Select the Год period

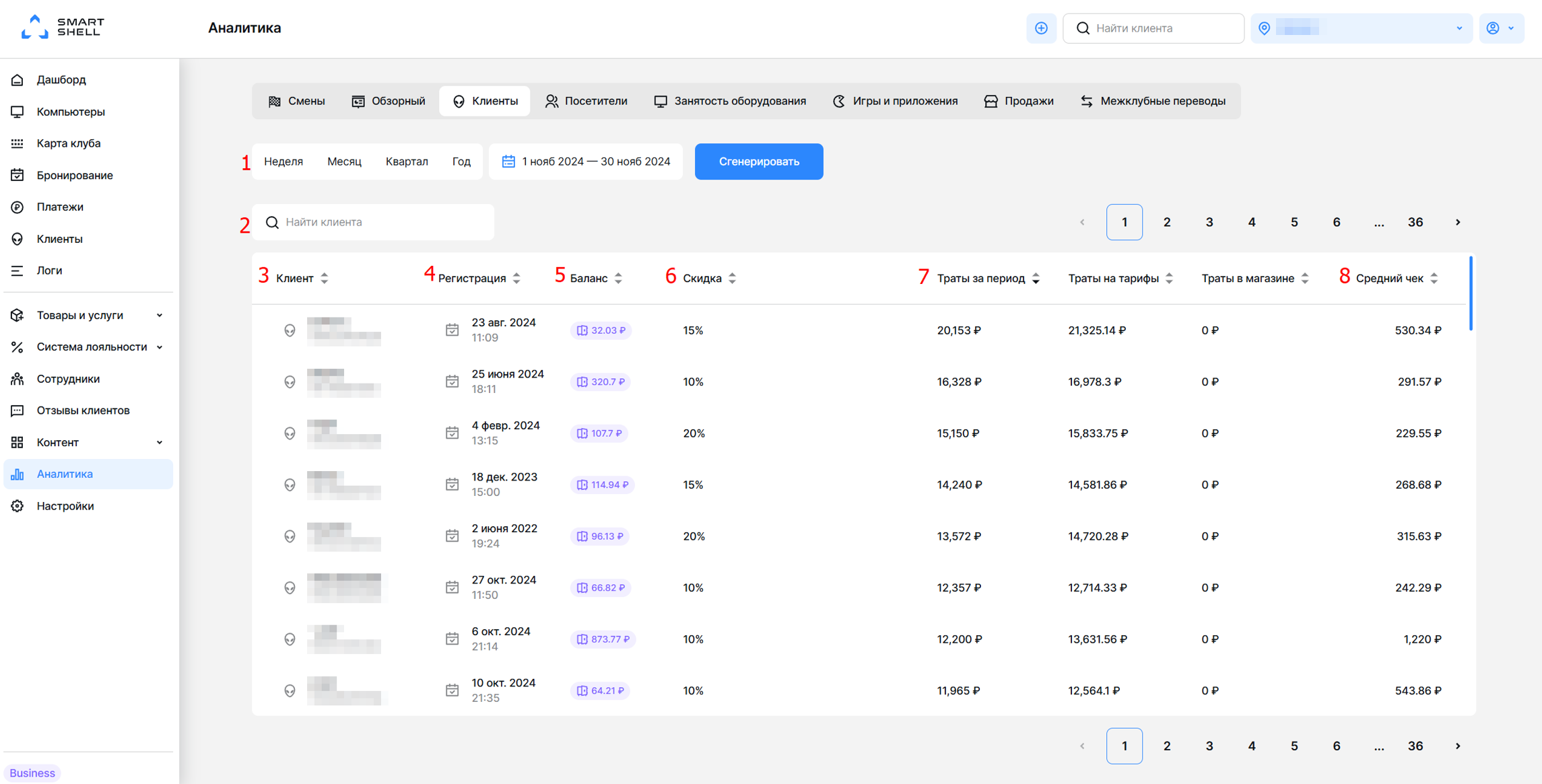(461, 162)
